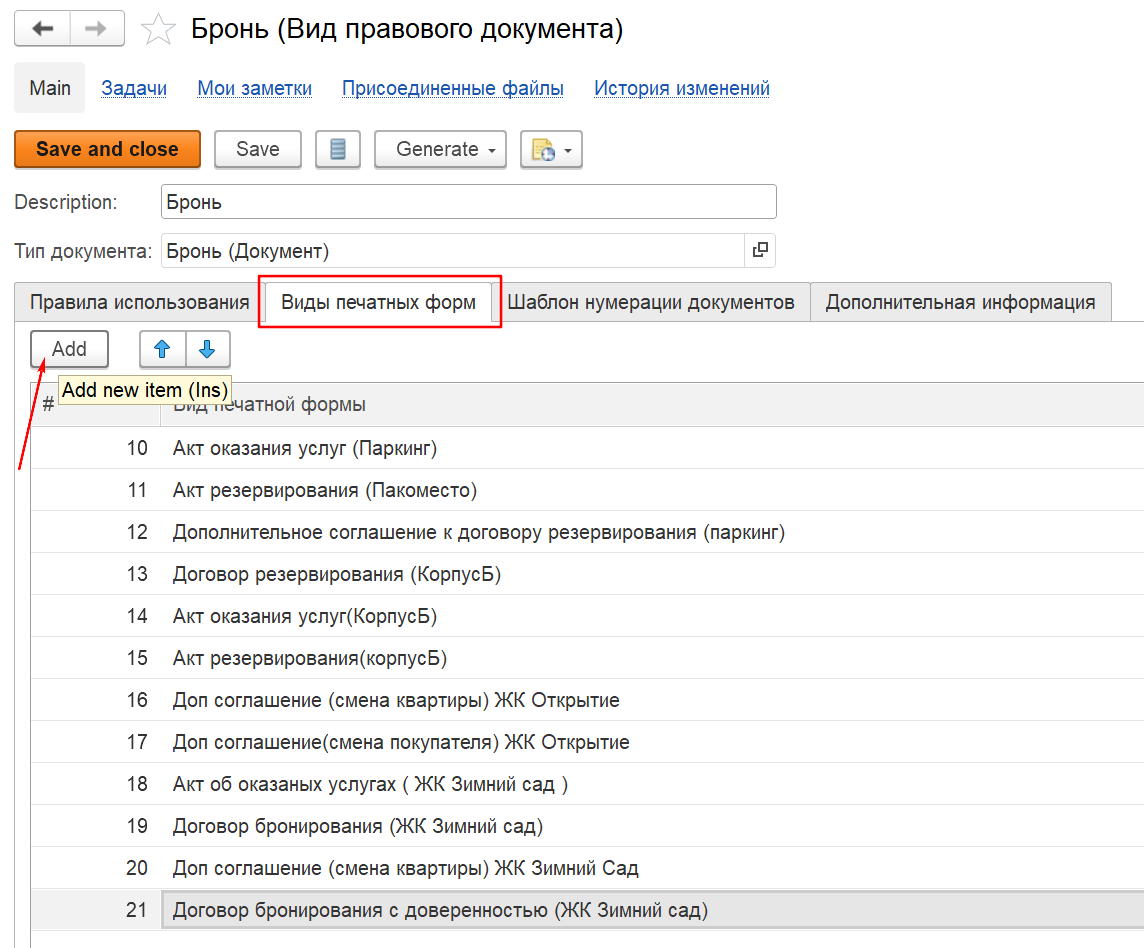Expand the Generate dropdown menu

(440, 149)
